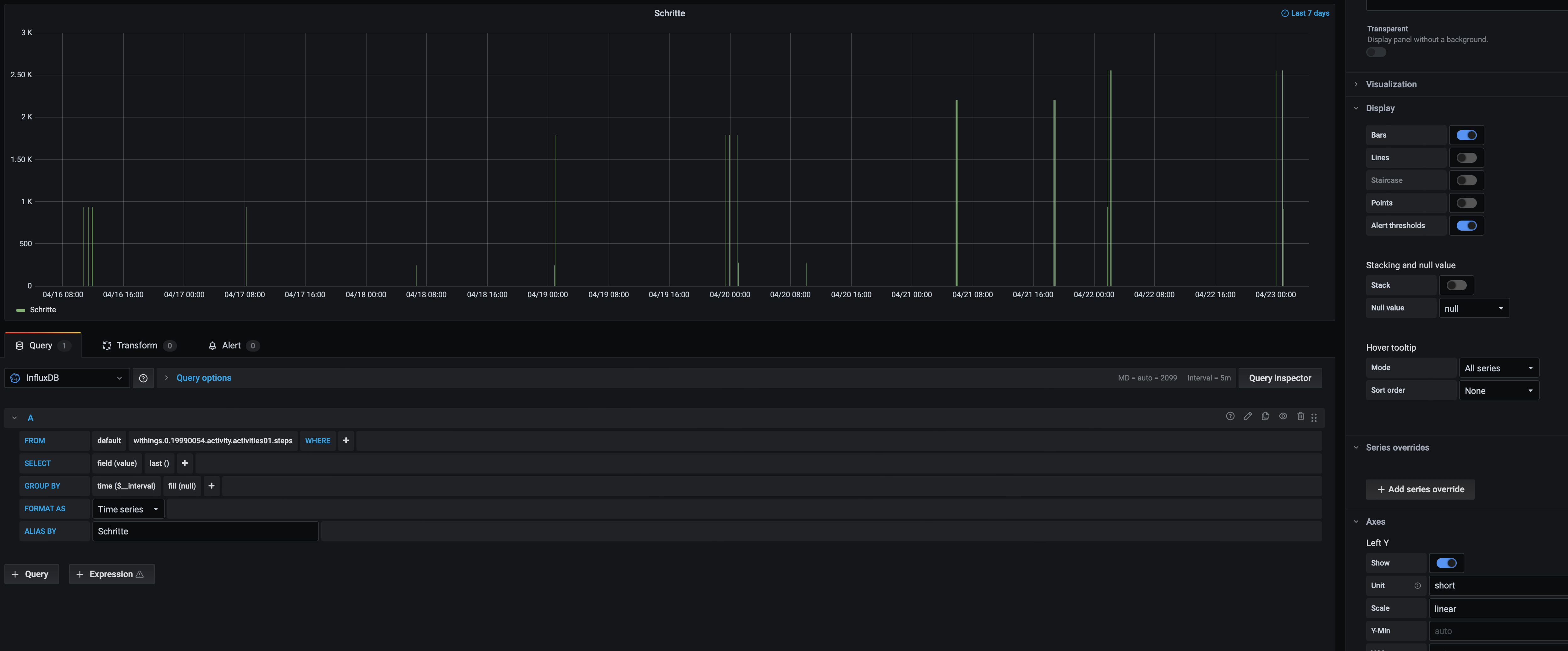Hide query A with eye icon
1568x651 pixels.
click(x=1283, y=416)
